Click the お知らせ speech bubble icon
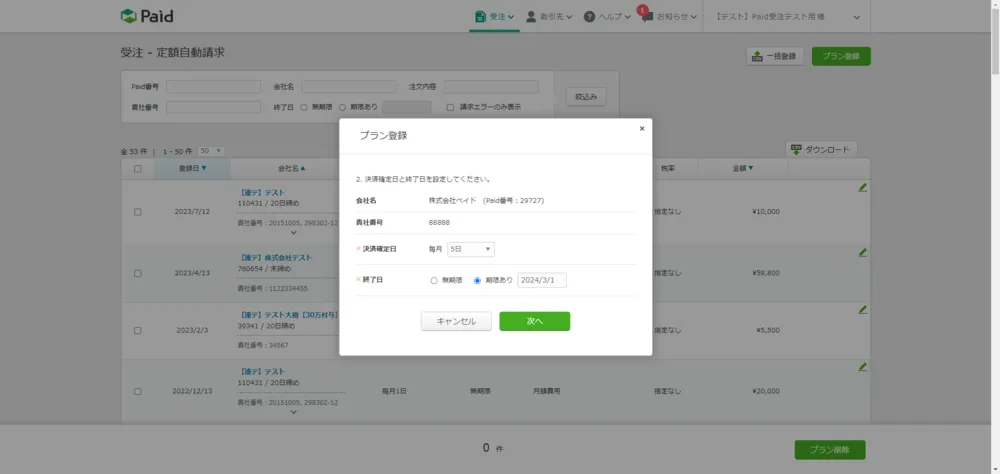Viewport: 1000px width, 474px height. (x=647, y=18)
